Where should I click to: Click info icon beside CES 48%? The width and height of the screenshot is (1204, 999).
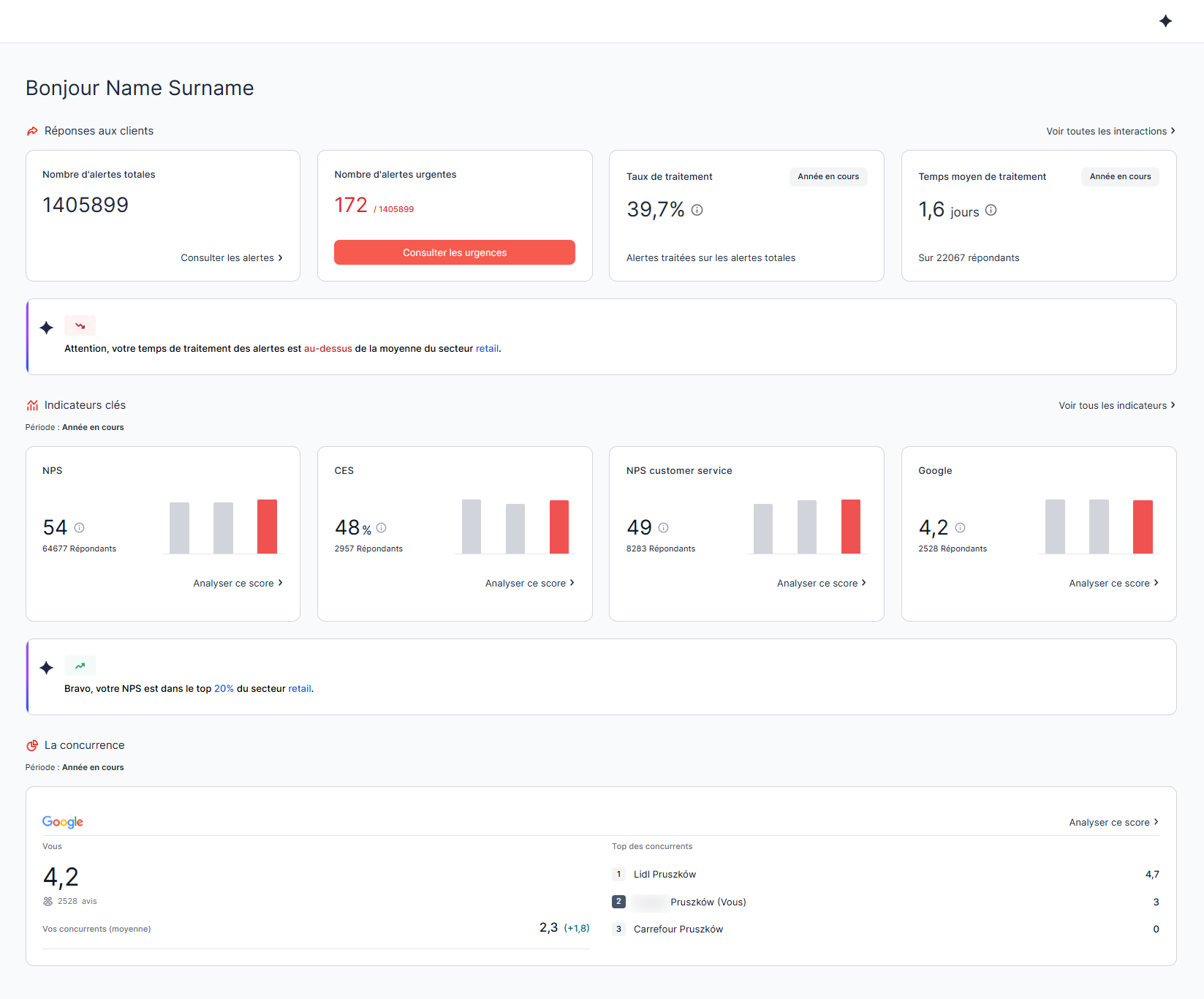pyautogui.click(x=382, y=527)
